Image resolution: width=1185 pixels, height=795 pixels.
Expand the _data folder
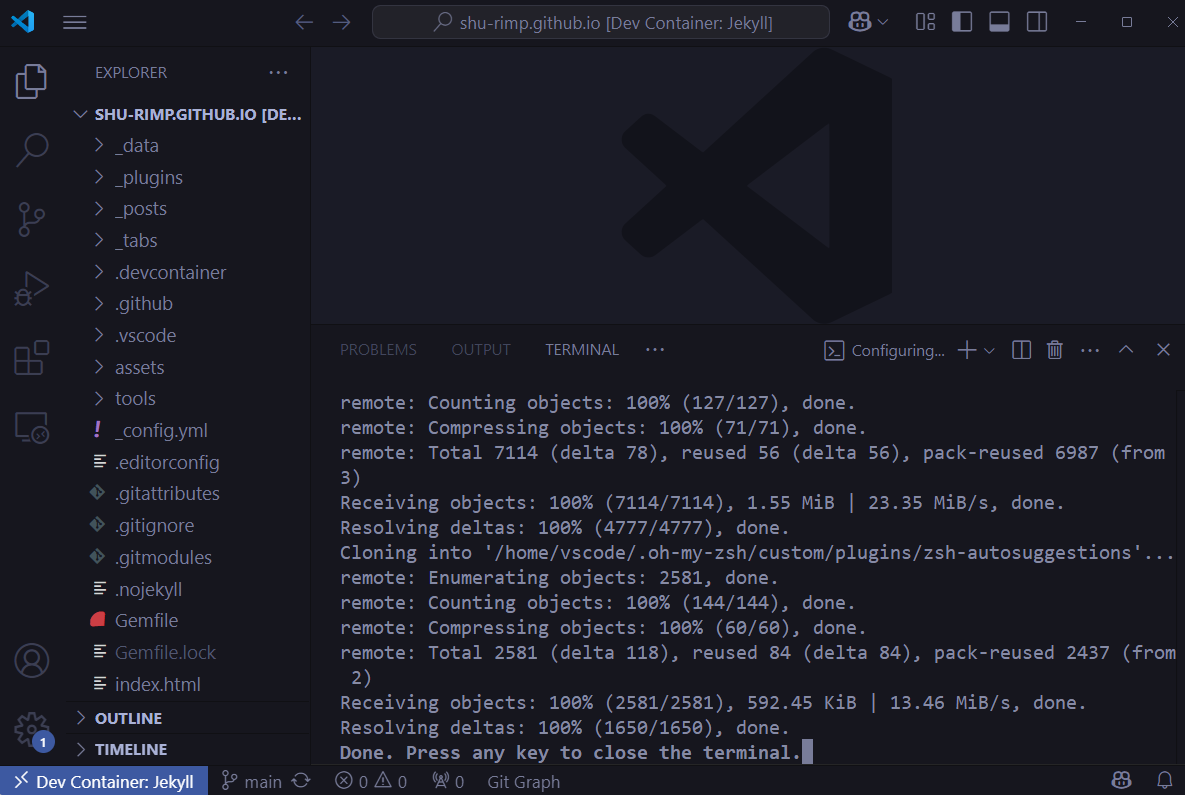pyautogui.click(x=189, y=145)
